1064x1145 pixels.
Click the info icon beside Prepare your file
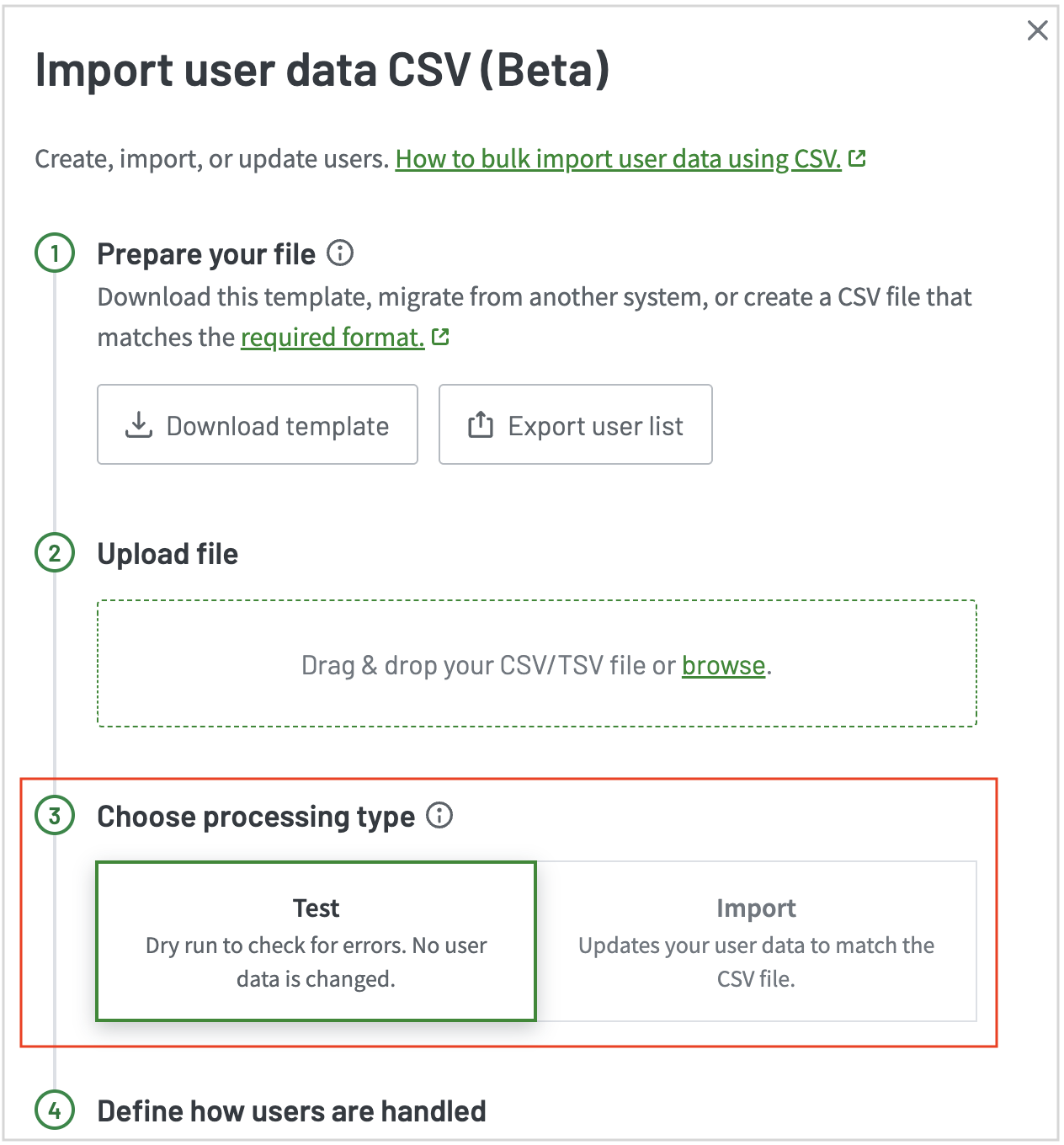340,253
